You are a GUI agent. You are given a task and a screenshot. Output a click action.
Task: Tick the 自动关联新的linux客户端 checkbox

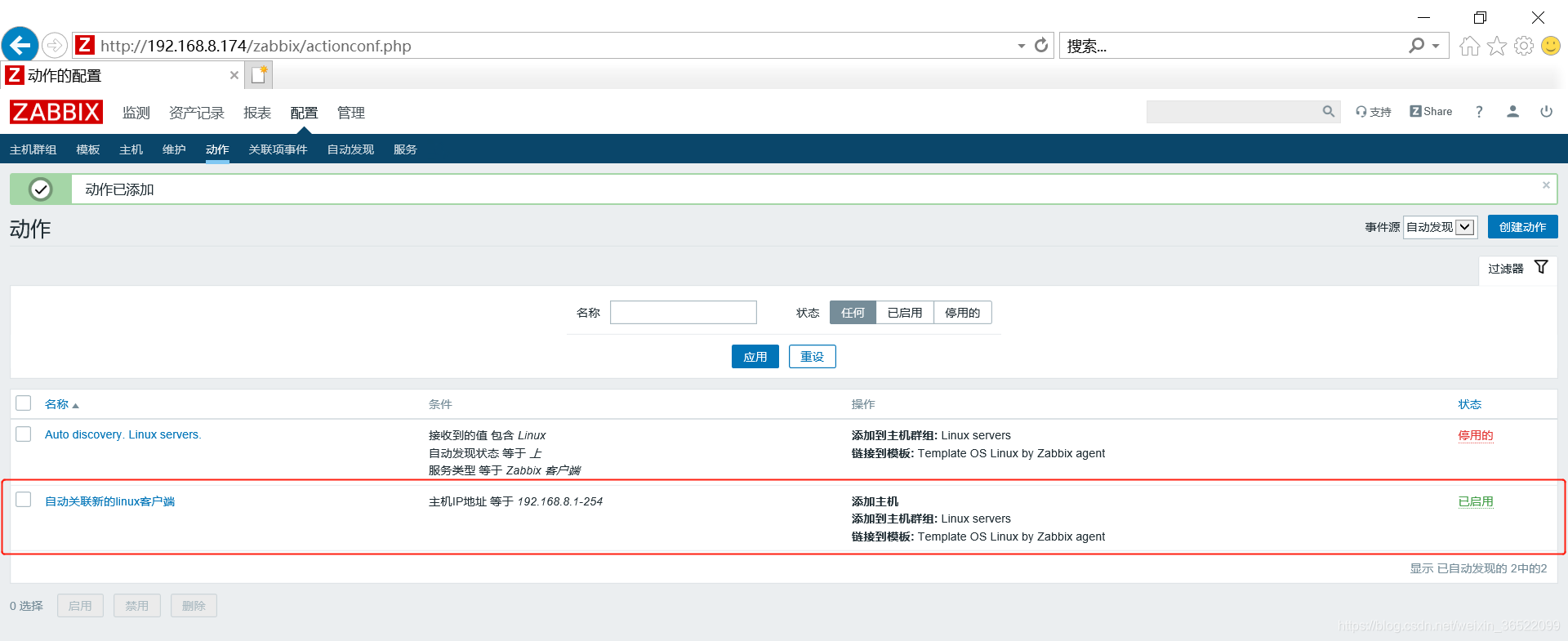pos(24,500)
